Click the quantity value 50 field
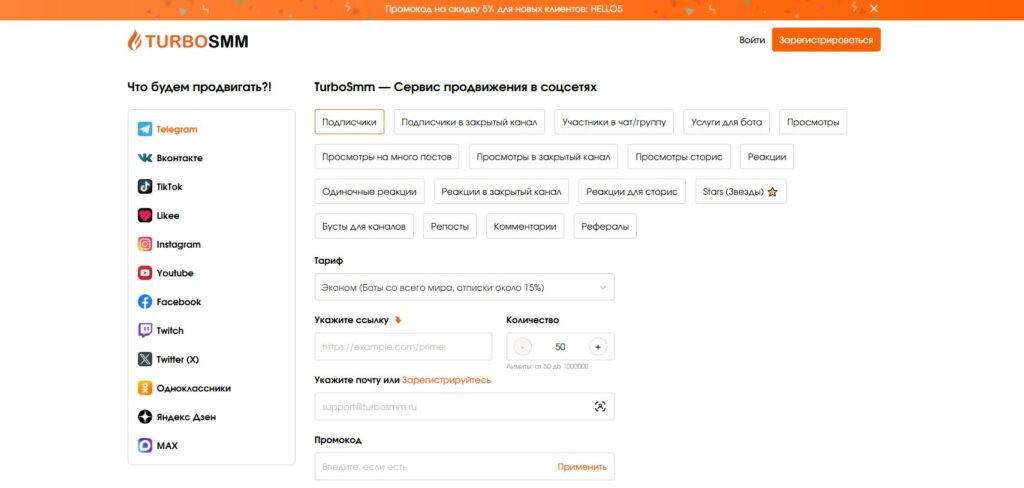1024x488 pixels. [x=560, y=347]
